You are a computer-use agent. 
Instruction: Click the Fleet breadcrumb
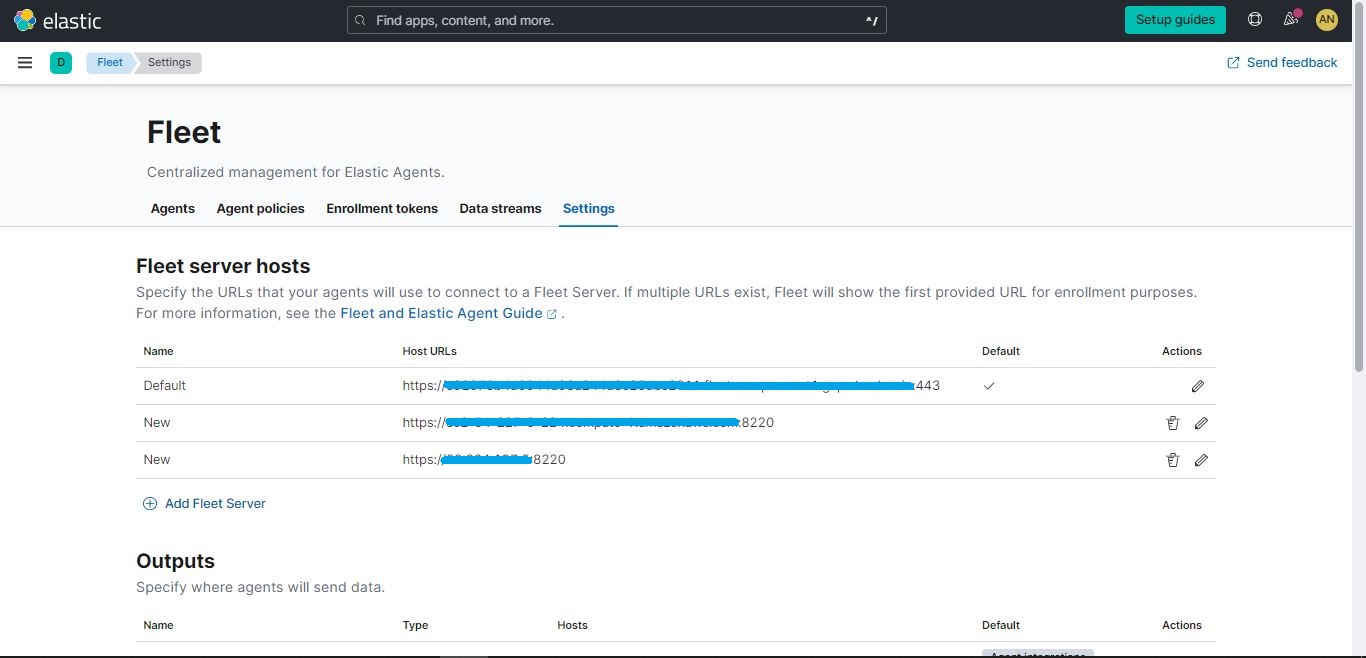click(110, 62)
